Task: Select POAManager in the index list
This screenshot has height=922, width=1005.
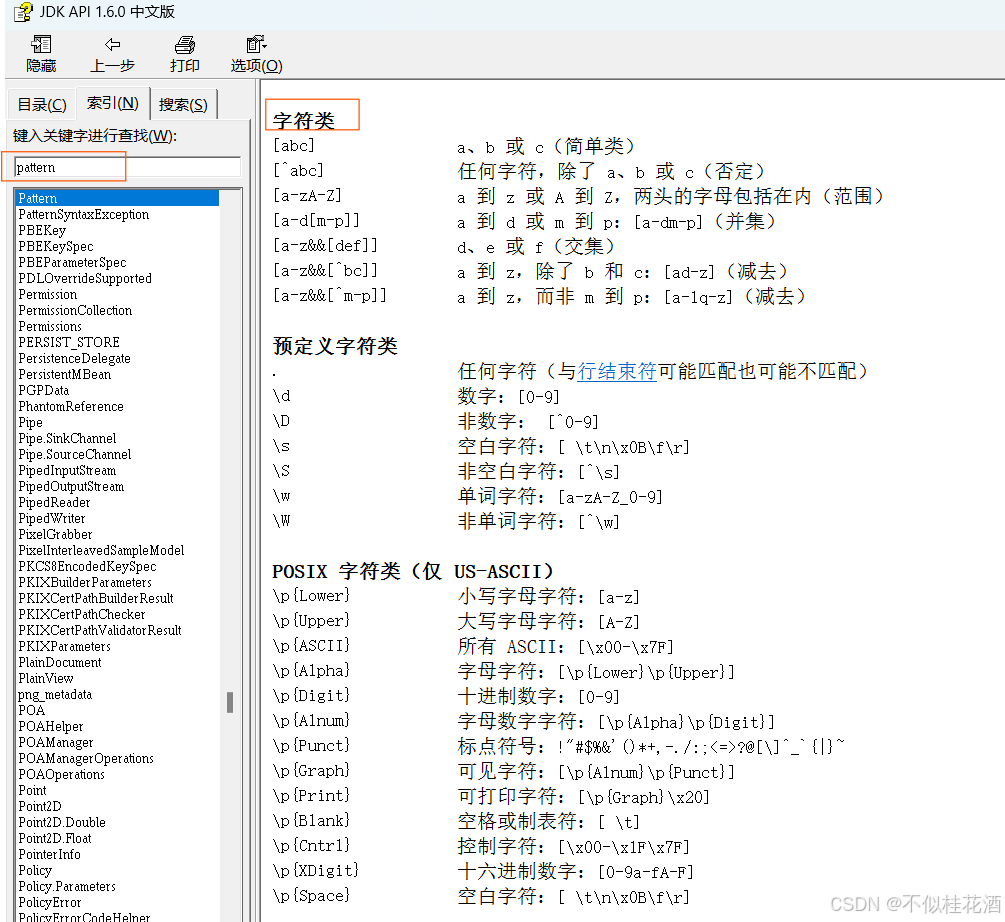Action: (x=56, y=743)
